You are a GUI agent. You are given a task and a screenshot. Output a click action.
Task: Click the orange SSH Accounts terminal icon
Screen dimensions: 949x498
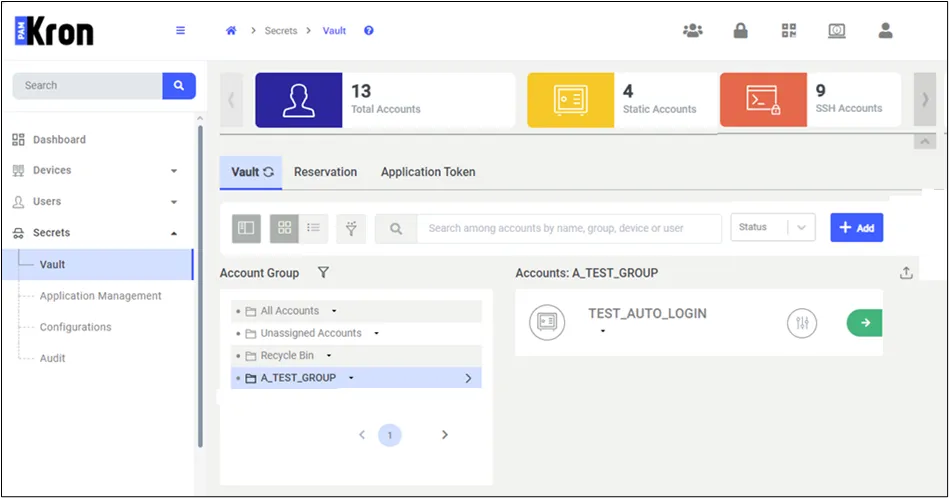[x=763, y=100]
